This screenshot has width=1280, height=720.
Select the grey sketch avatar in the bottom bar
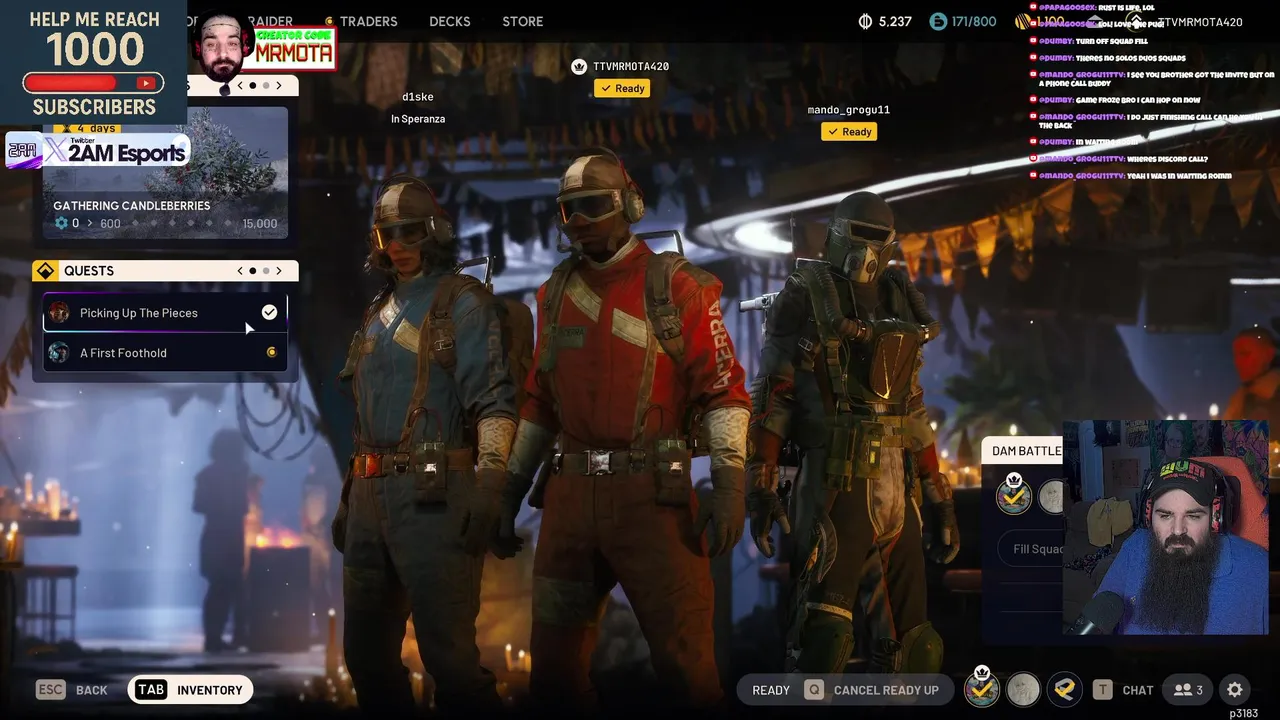(x=1023, y=689)
